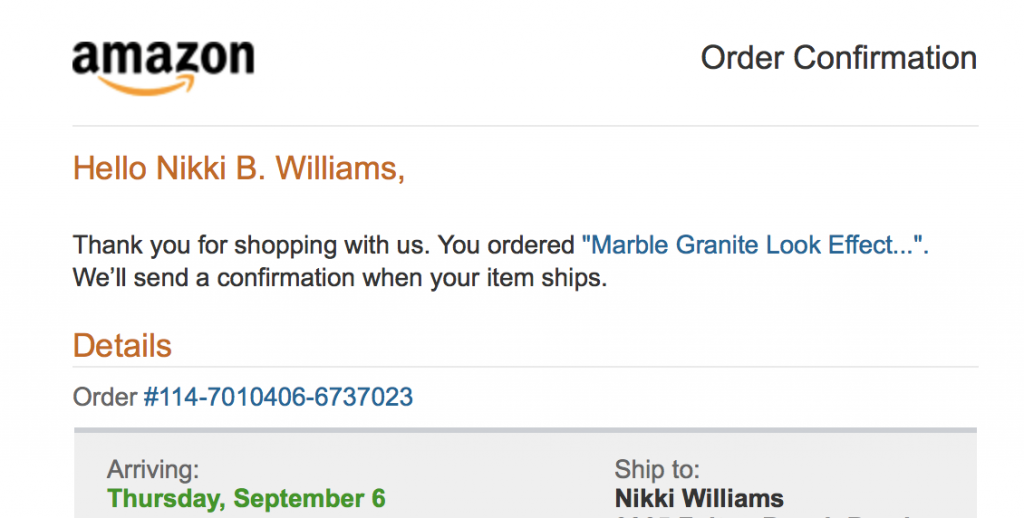Image resolution: width=1024 pixels, height=518 pixels.
Task: Select the Details section heading
Action: (x=122, y=346)
